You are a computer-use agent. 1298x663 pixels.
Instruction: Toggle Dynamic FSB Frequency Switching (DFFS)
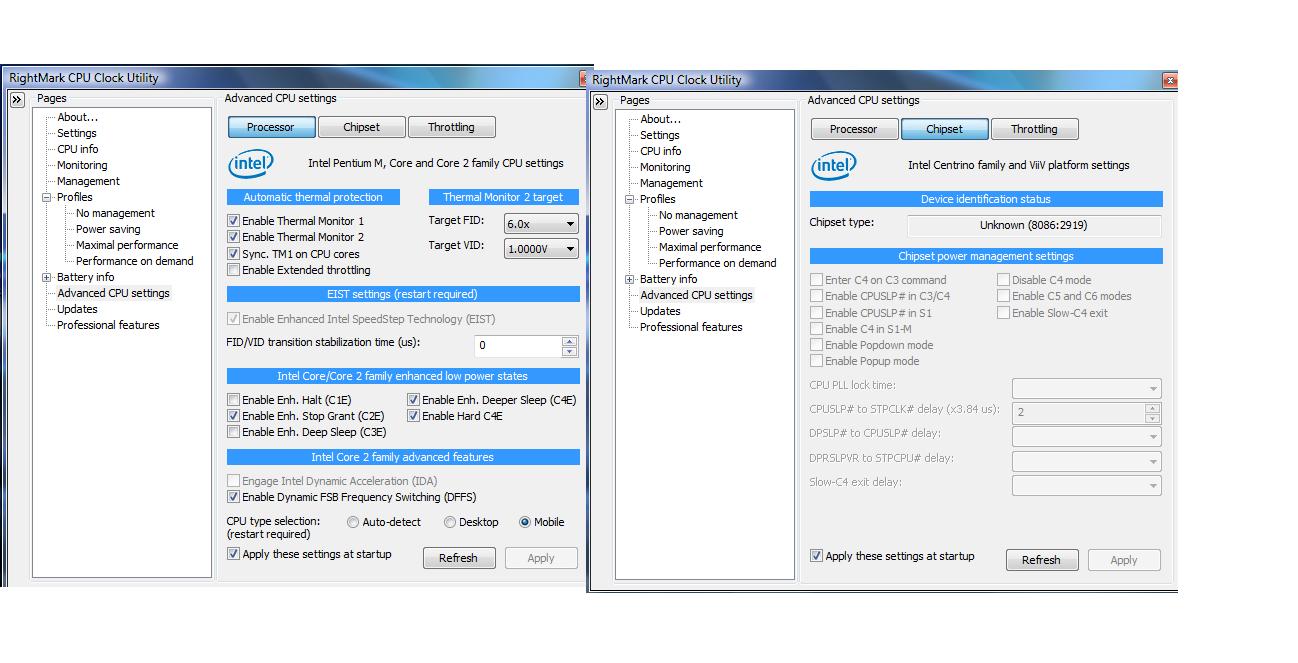[234, 497]
